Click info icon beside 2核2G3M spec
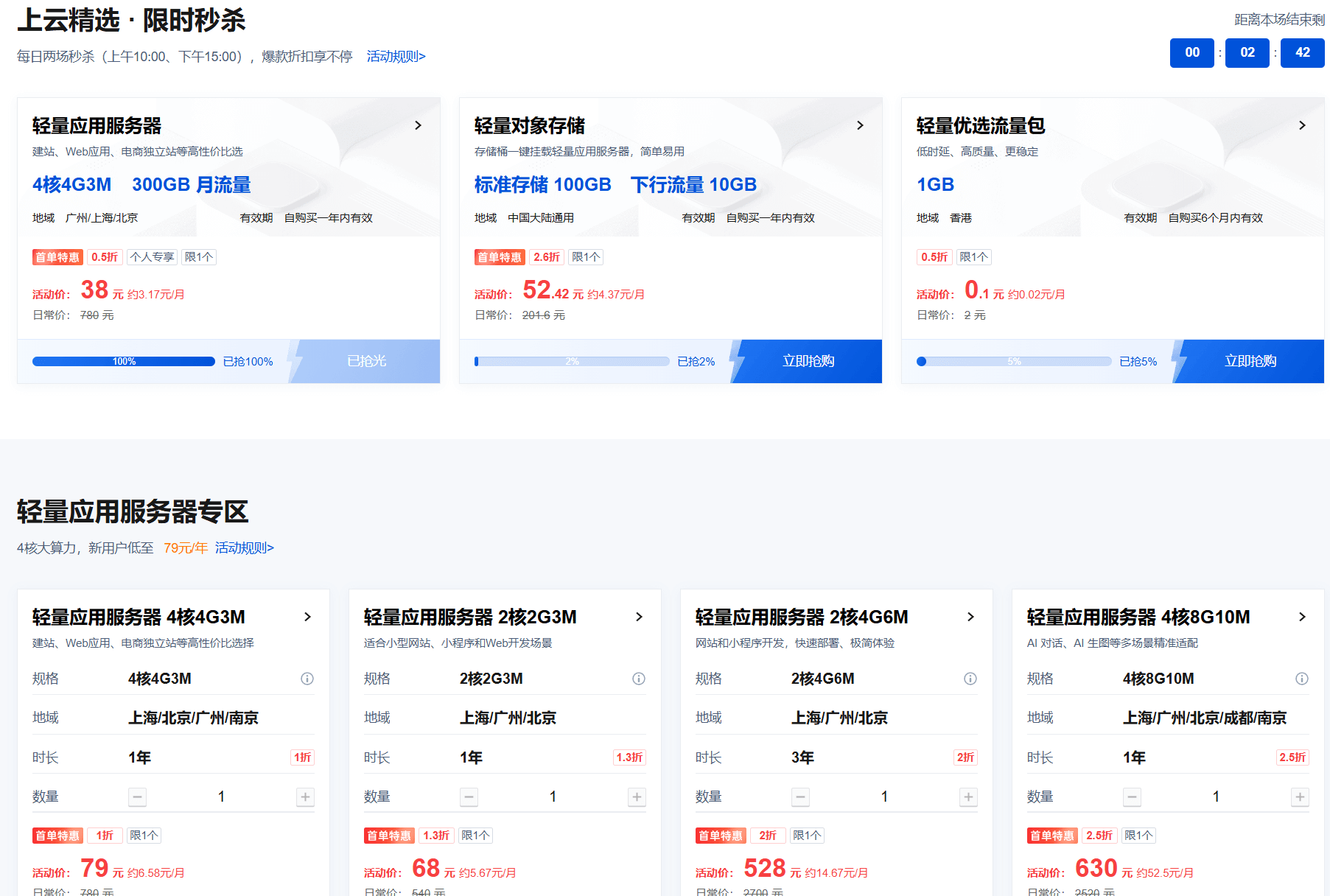This screenshot has width=1330, height=896. pos(639,679)
